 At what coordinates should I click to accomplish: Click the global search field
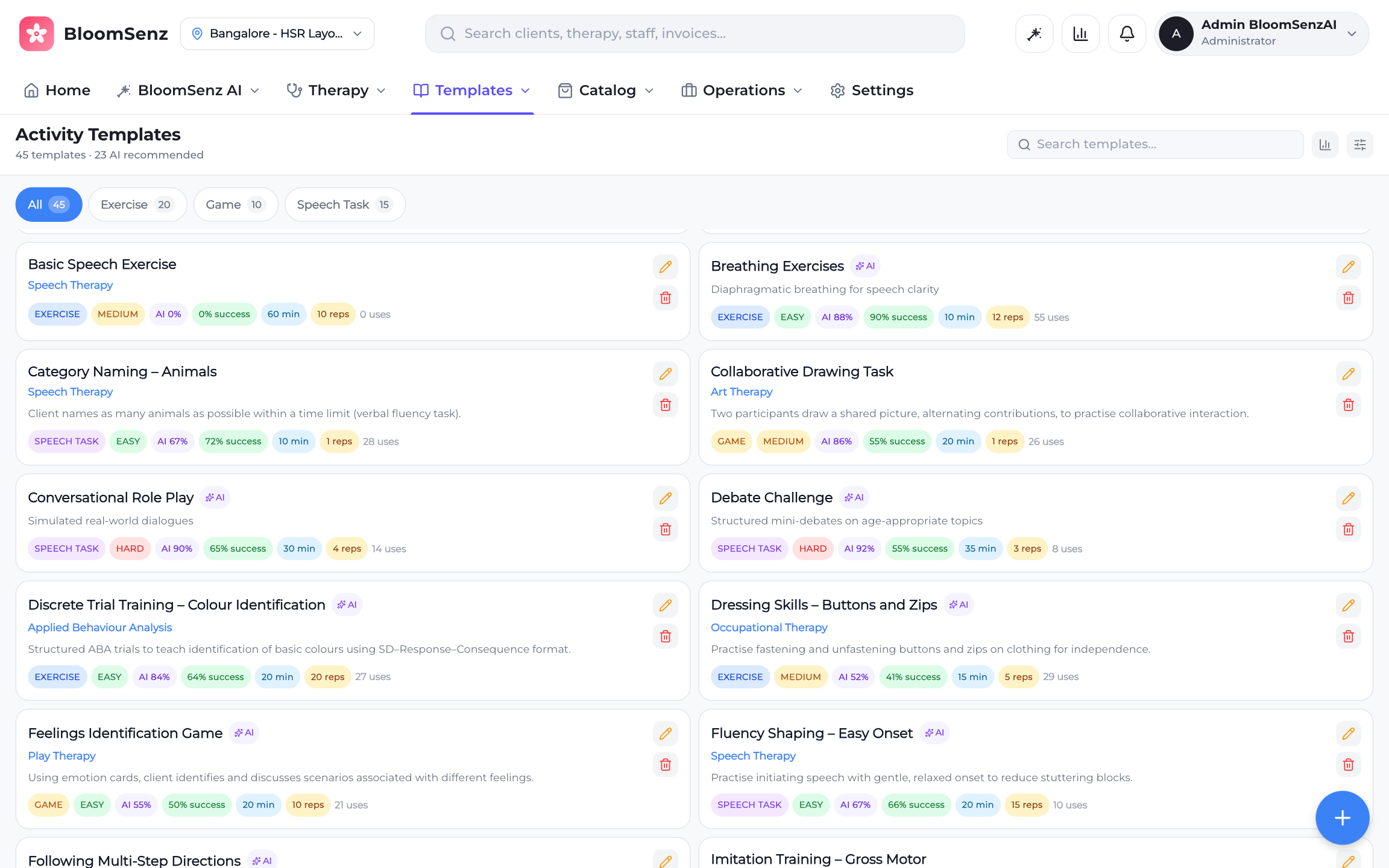(x=694, y=34)
